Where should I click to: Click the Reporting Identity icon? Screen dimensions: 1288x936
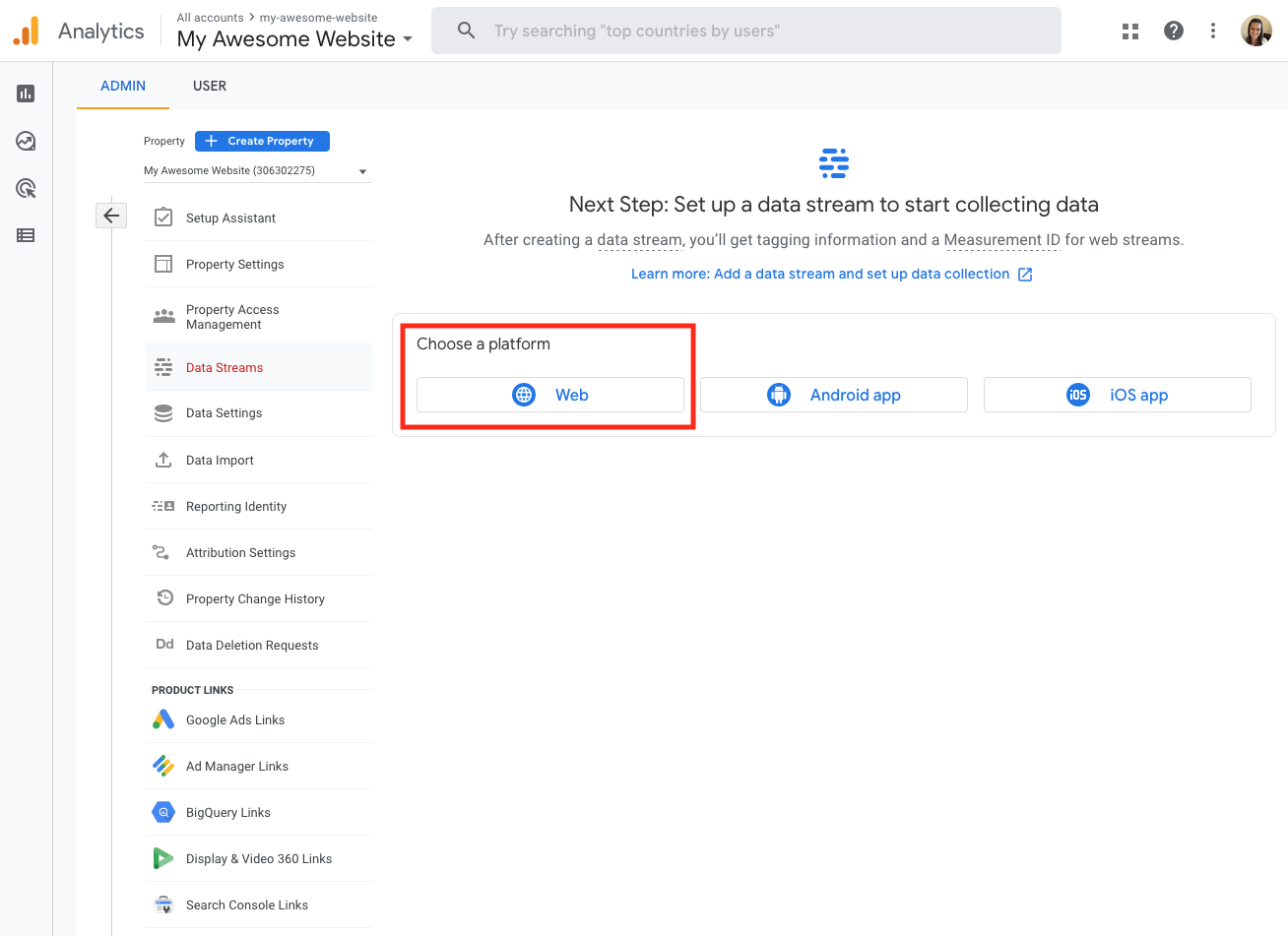click(x=163, y=506)
